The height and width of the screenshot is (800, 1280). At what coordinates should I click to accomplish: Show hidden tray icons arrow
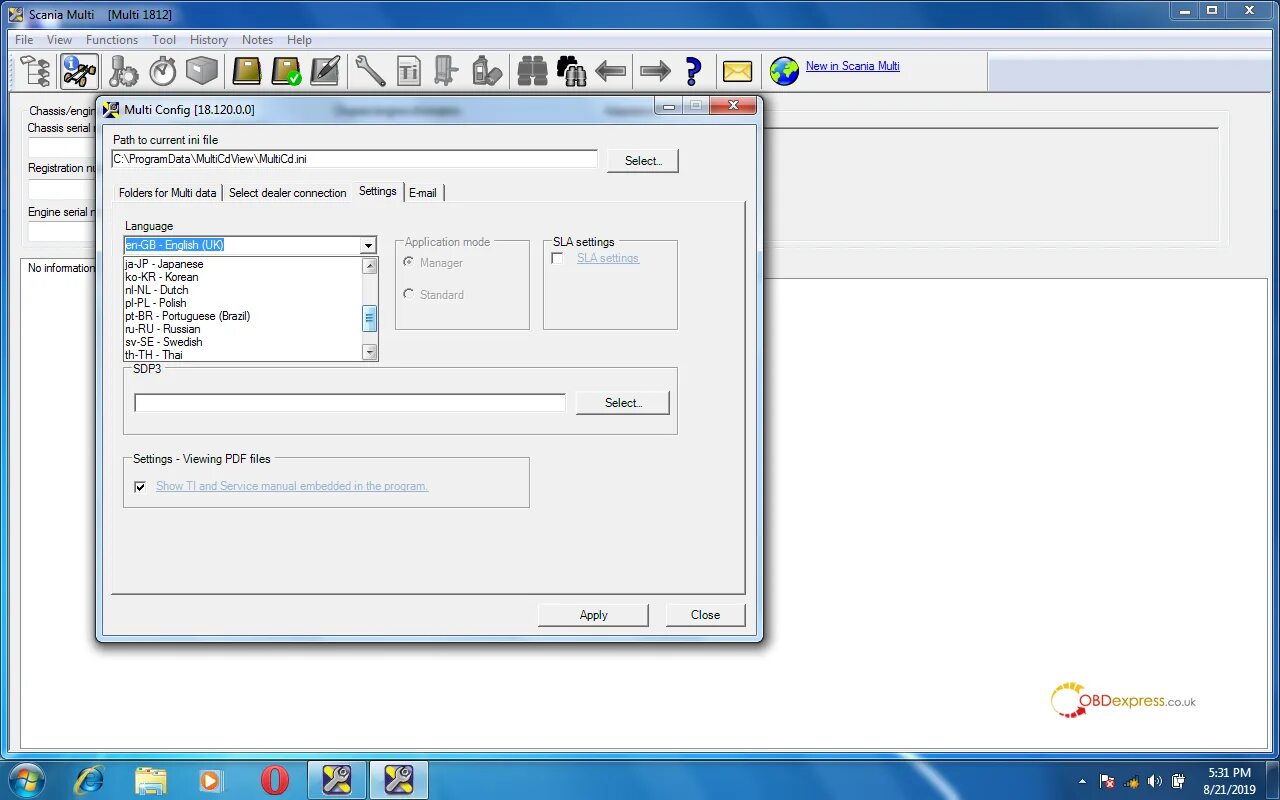1082,781
